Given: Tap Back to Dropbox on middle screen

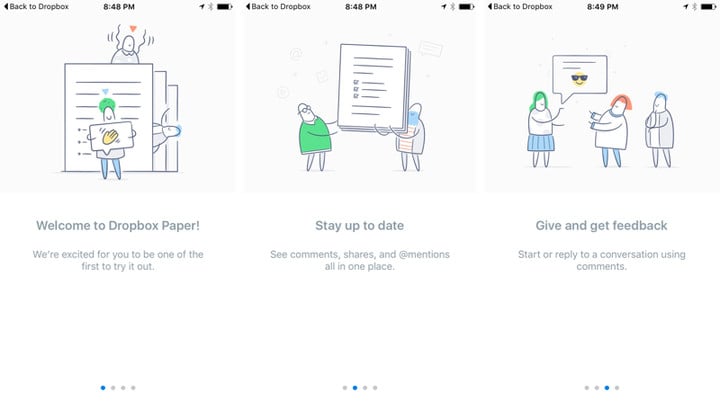Looking at the screenshot, I should coord(278,7).
